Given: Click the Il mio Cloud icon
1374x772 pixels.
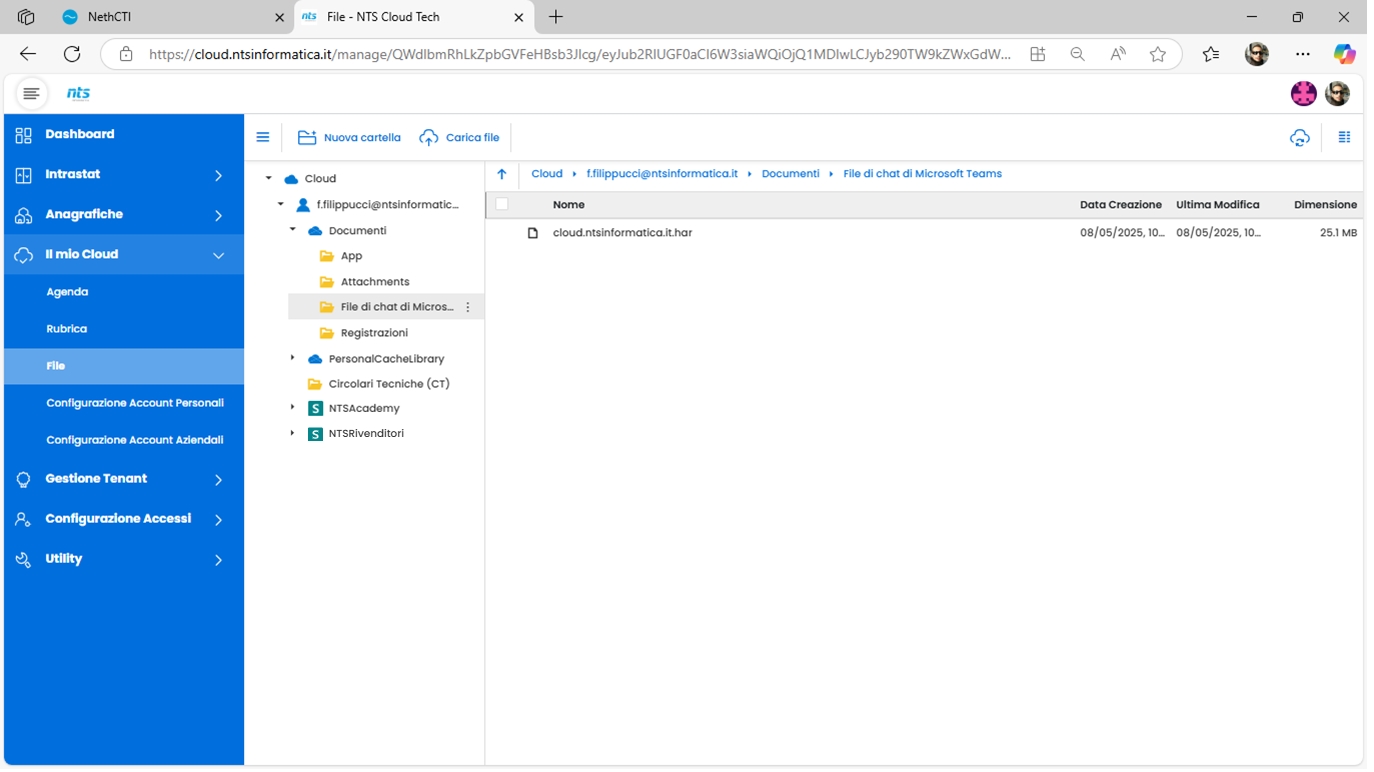Looking at the screenshot, I should [24, 255].
